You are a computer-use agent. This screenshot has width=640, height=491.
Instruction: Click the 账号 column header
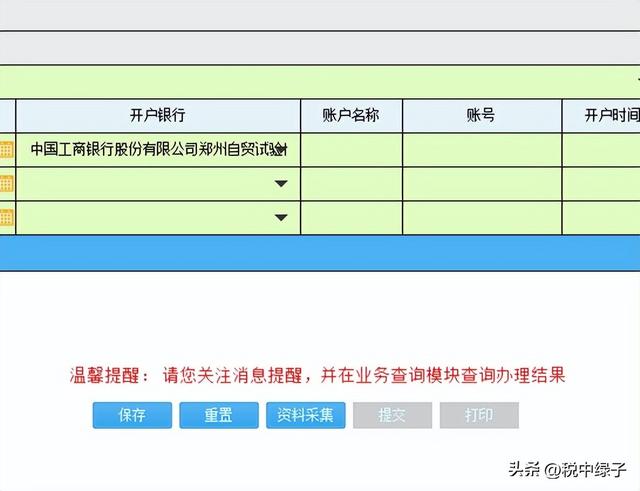click(482, 115)
